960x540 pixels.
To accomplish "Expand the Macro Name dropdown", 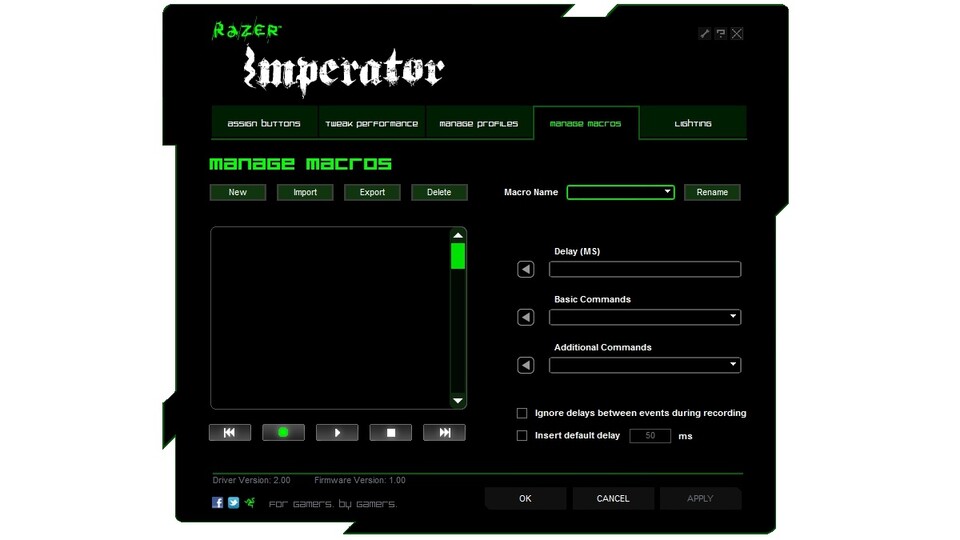I will pos(667,192).
